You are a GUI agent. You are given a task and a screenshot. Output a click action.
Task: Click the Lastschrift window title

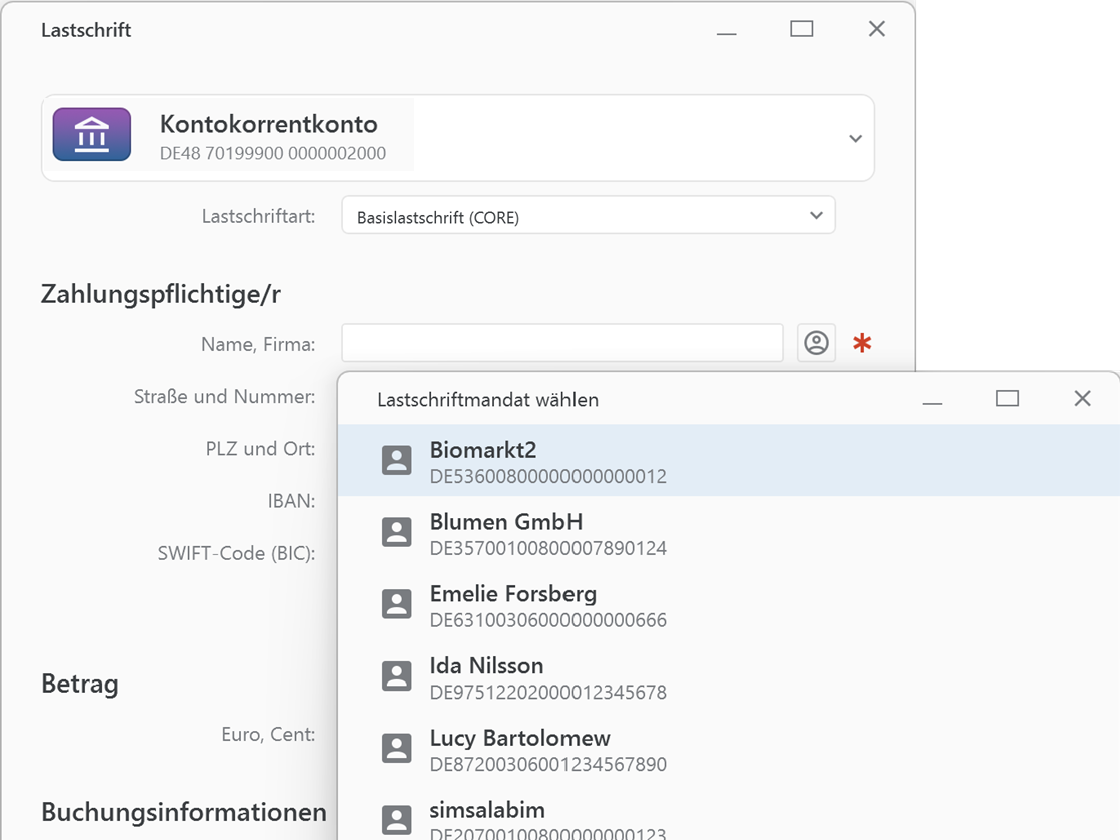tap(85, 30)
